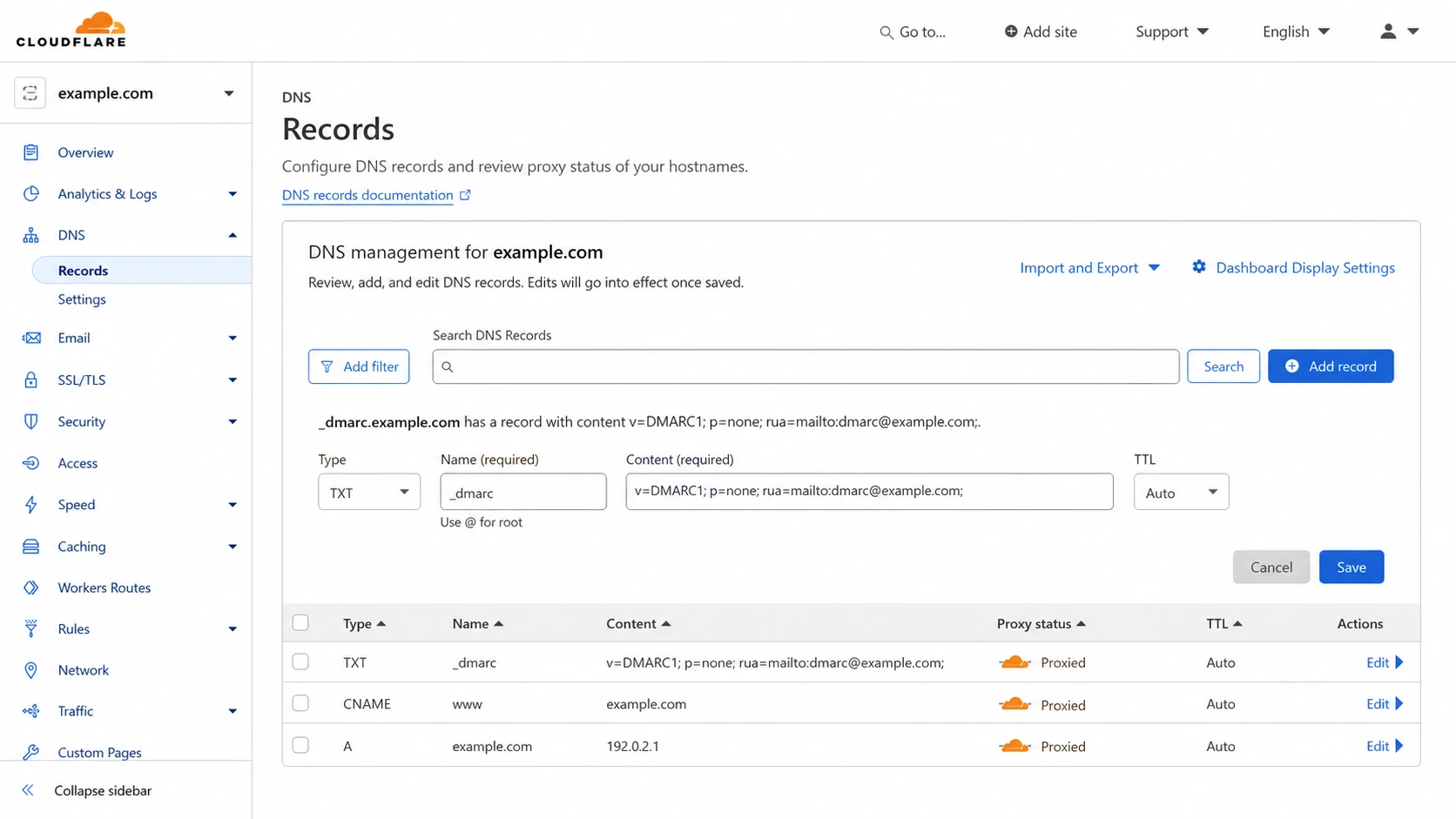
Task: Click the example.com site switcher icon
Action: click(30, 93)
